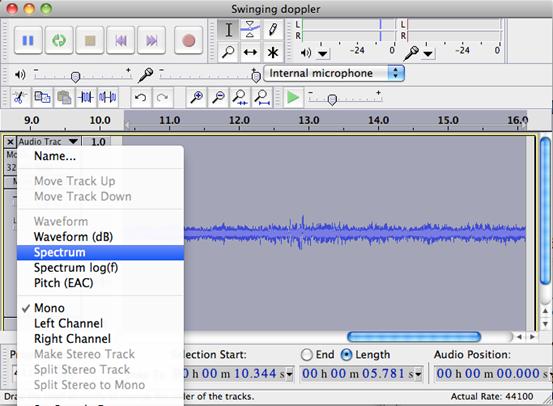
Task: Open Length time format dropdown
Action: [418, 374]
